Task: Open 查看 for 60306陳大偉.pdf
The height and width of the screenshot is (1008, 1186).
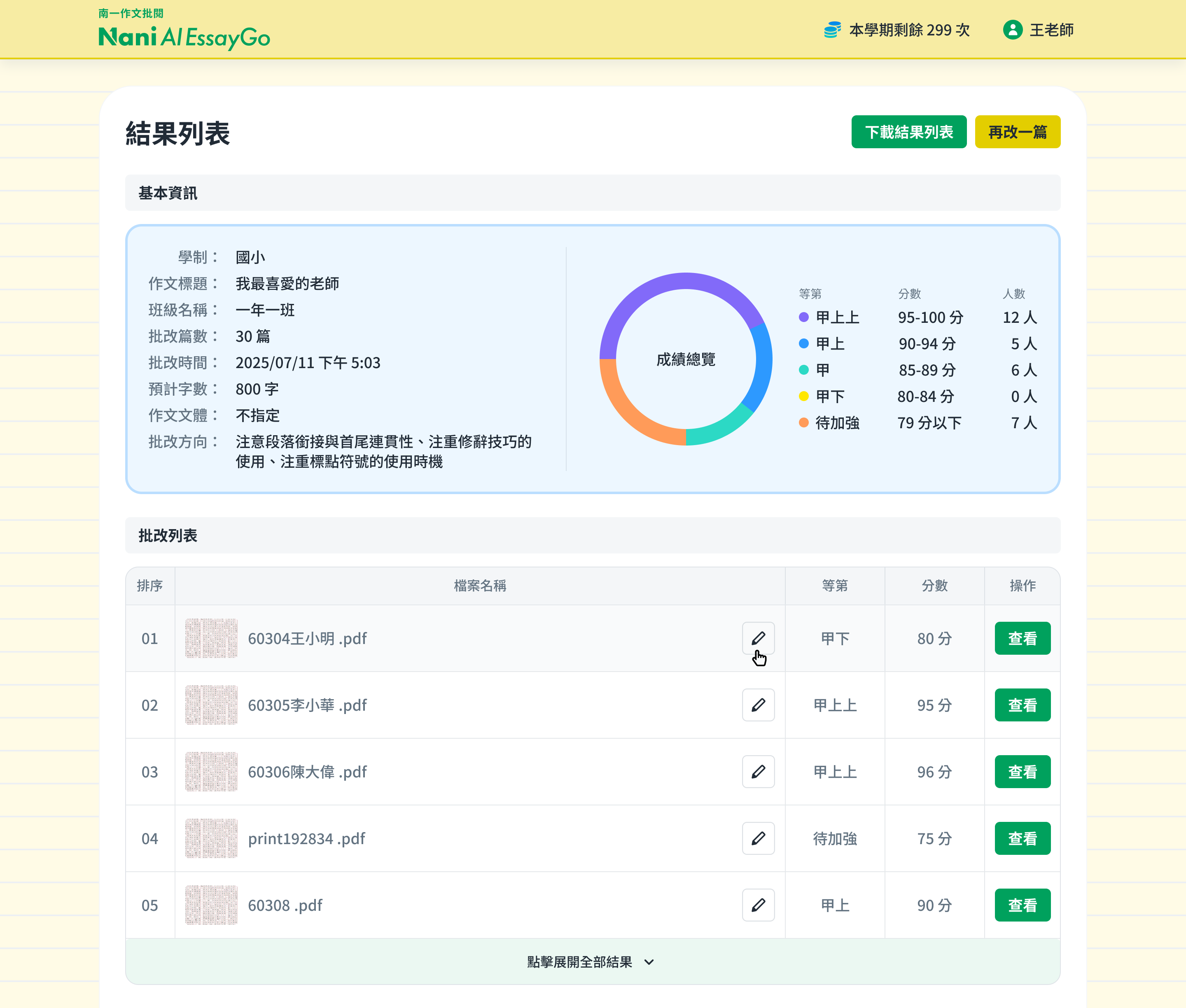Action: point(1023,772)
